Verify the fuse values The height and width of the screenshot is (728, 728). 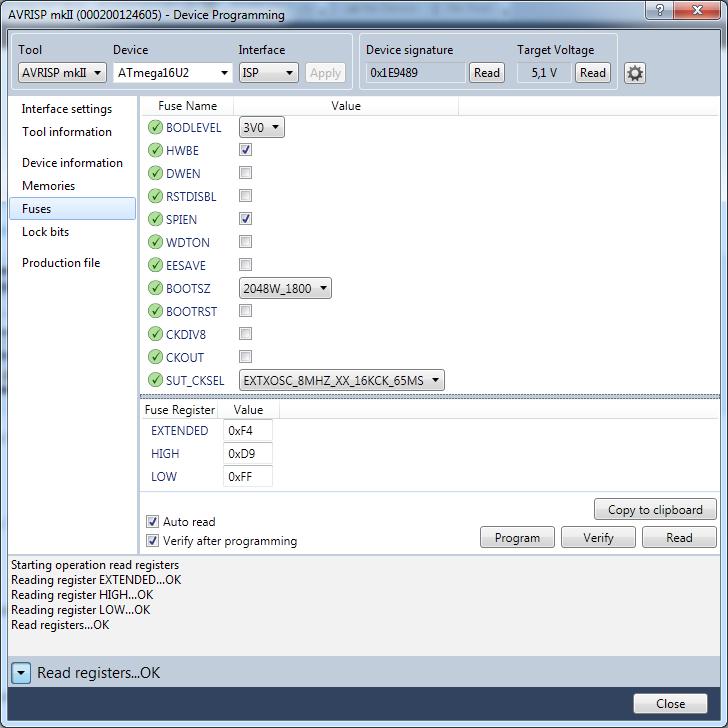coord(598,538)
